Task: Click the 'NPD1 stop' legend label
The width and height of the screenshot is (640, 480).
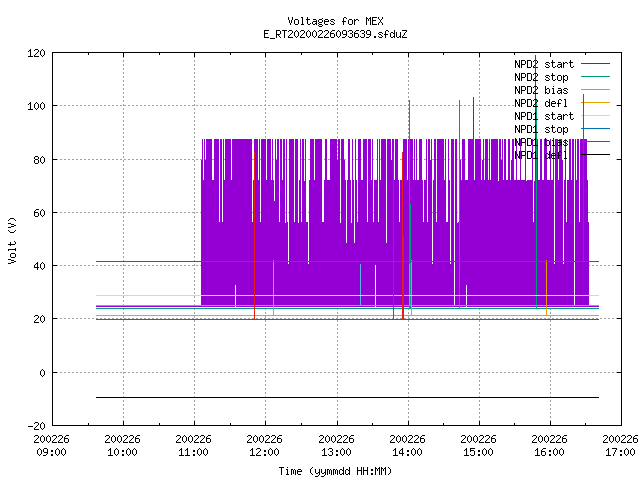Action: click(x=541, y=129)
